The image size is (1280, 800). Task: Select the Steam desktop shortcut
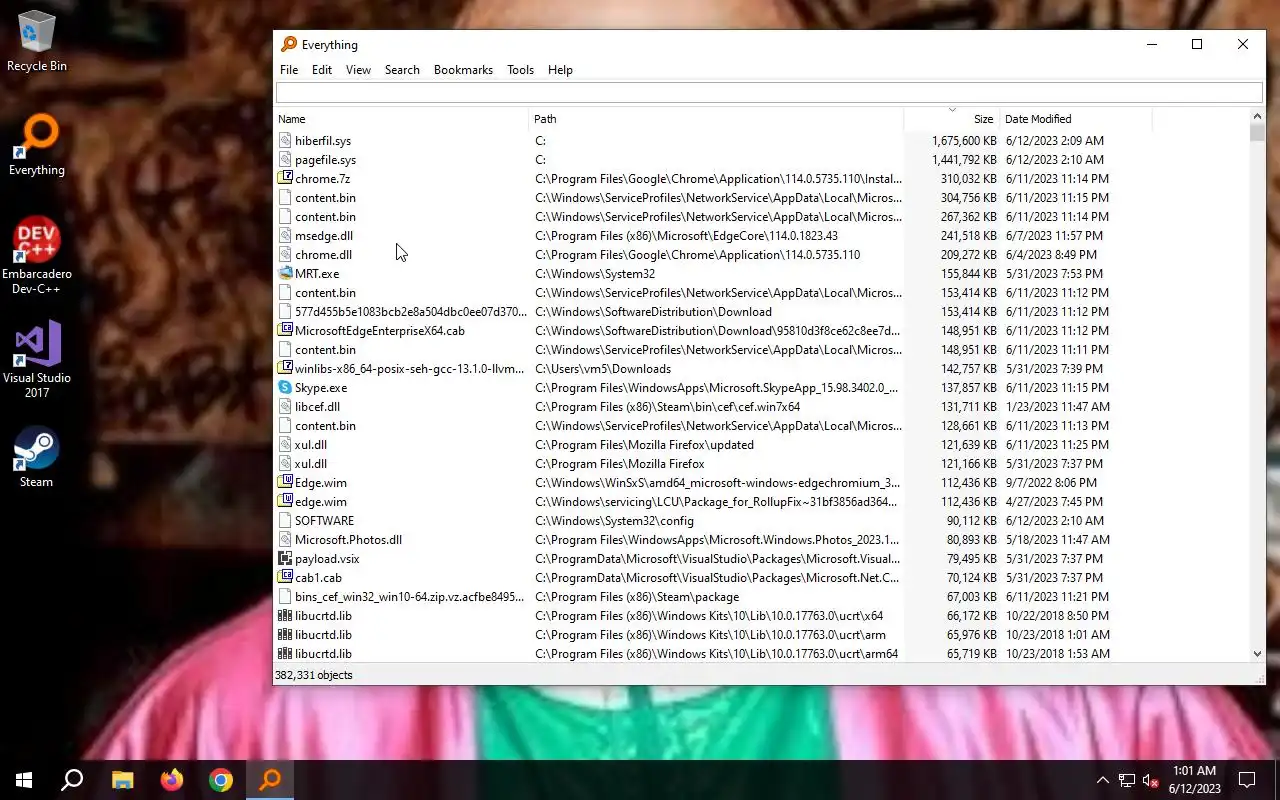pyautogui.click(x=37, y=458)
